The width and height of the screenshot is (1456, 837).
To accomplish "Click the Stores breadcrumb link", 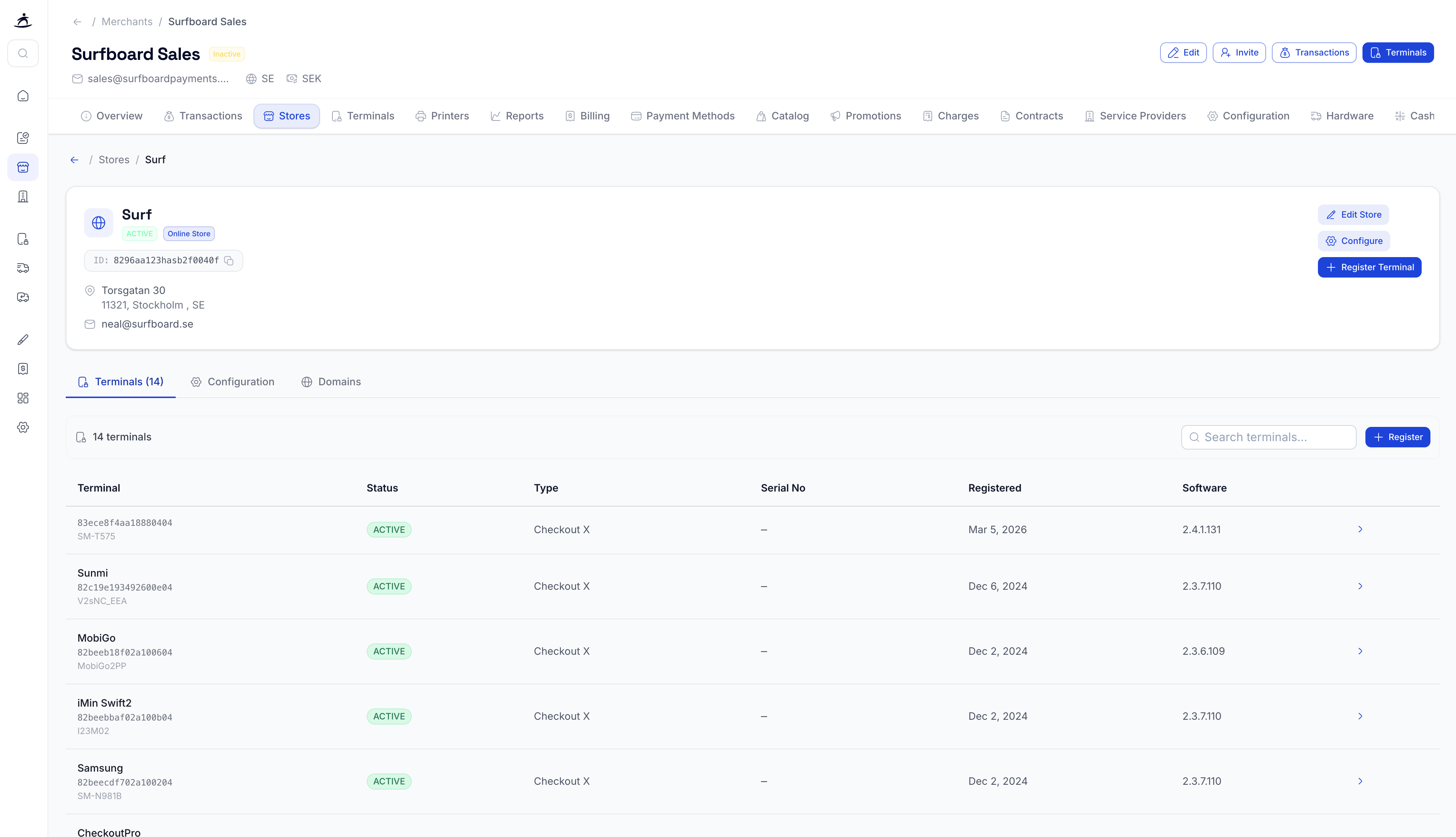I will pyautogui.click(x=114, y=160).
